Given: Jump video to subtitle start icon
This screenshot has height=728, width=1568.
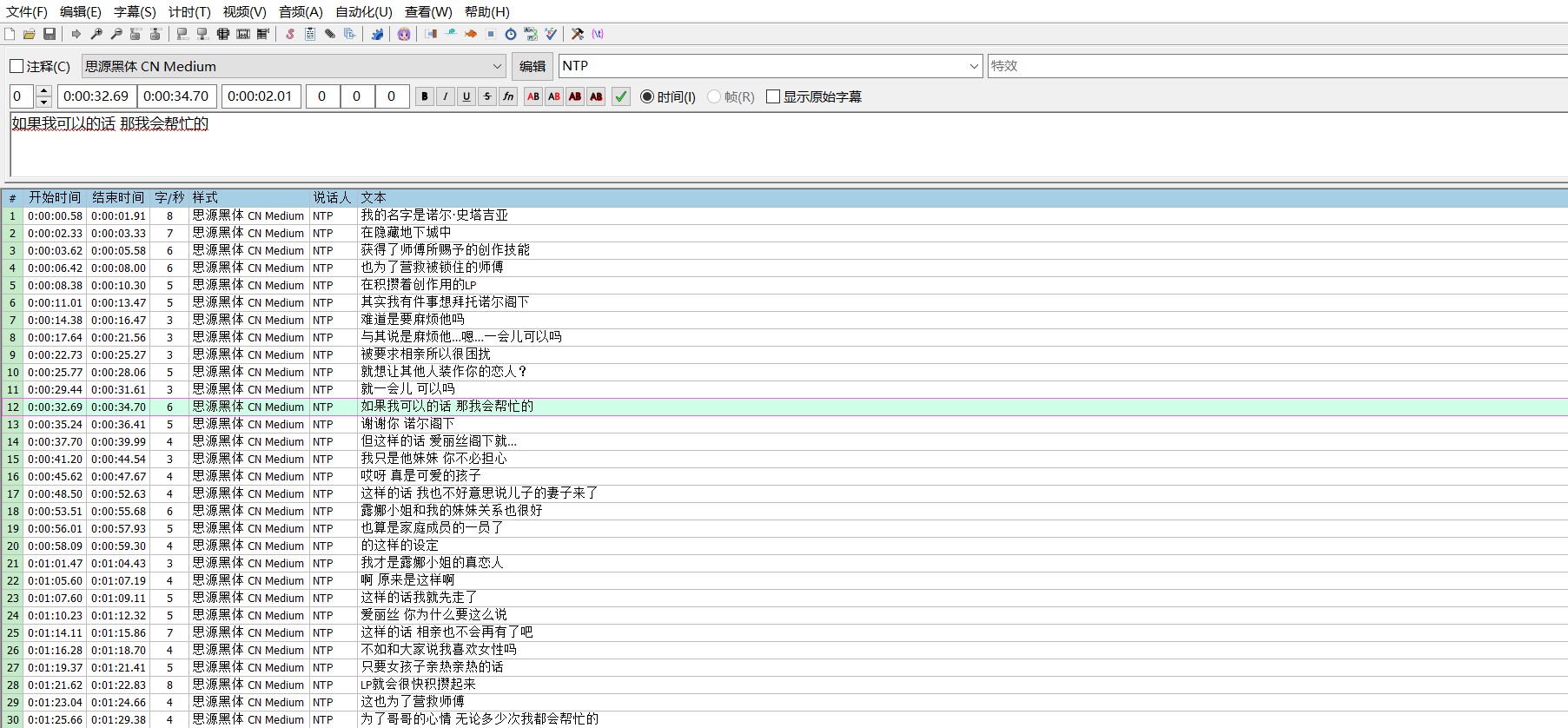Looking at the screenshot, I should click(x=136, y=34).
